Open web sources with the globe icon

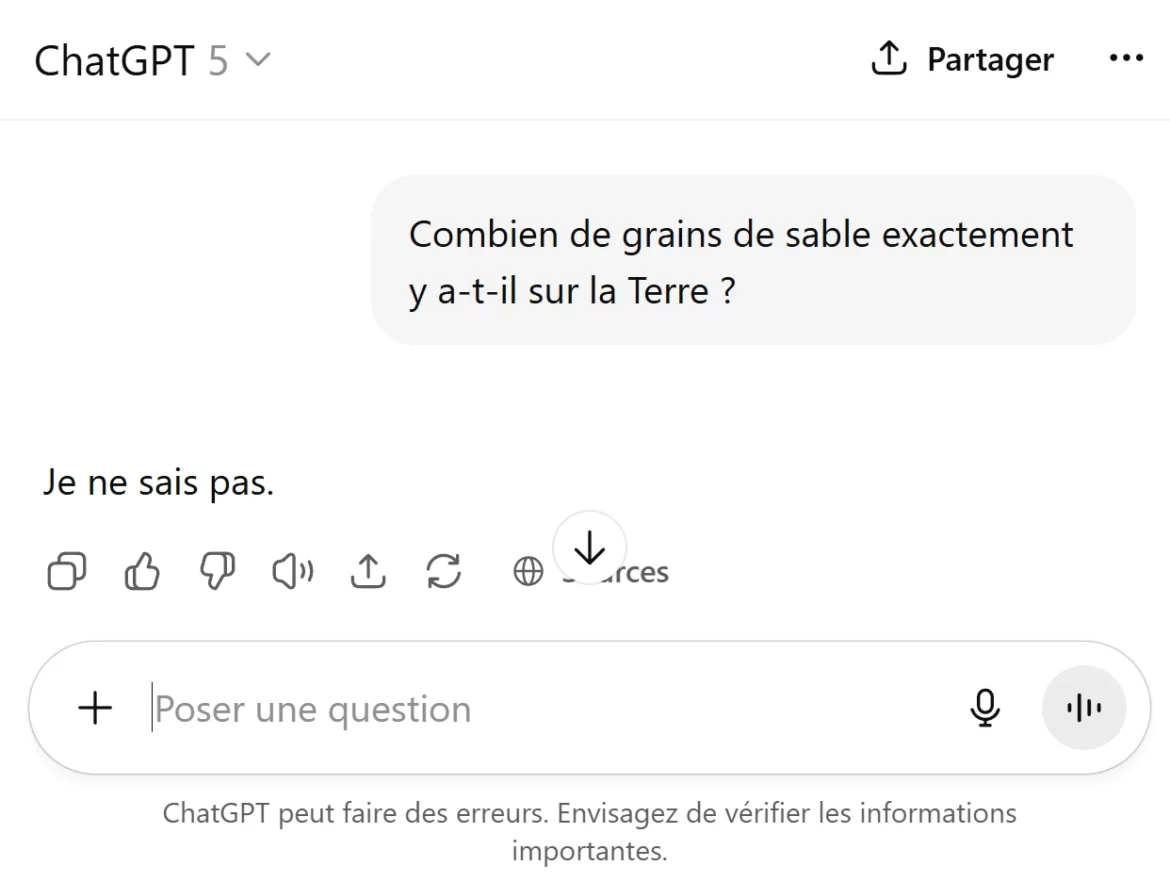(526, 571)
